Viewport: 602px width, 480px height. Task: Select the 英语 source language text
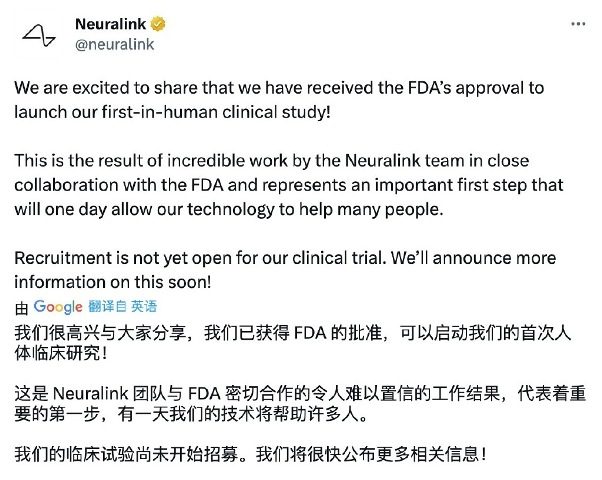[x=144, y=306]
